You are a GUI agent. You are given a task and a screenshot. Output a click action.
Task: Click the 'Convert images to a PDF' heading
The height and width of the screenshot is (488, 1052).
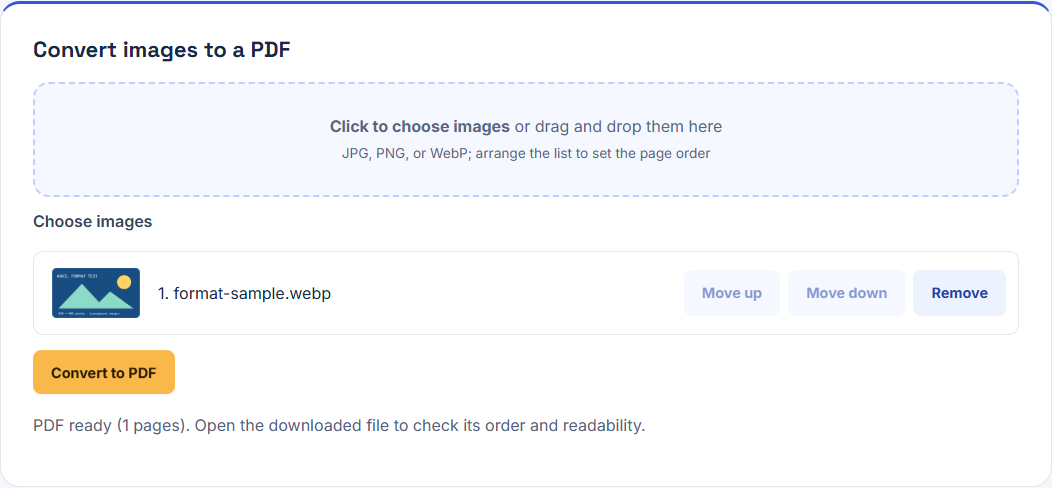162,50
